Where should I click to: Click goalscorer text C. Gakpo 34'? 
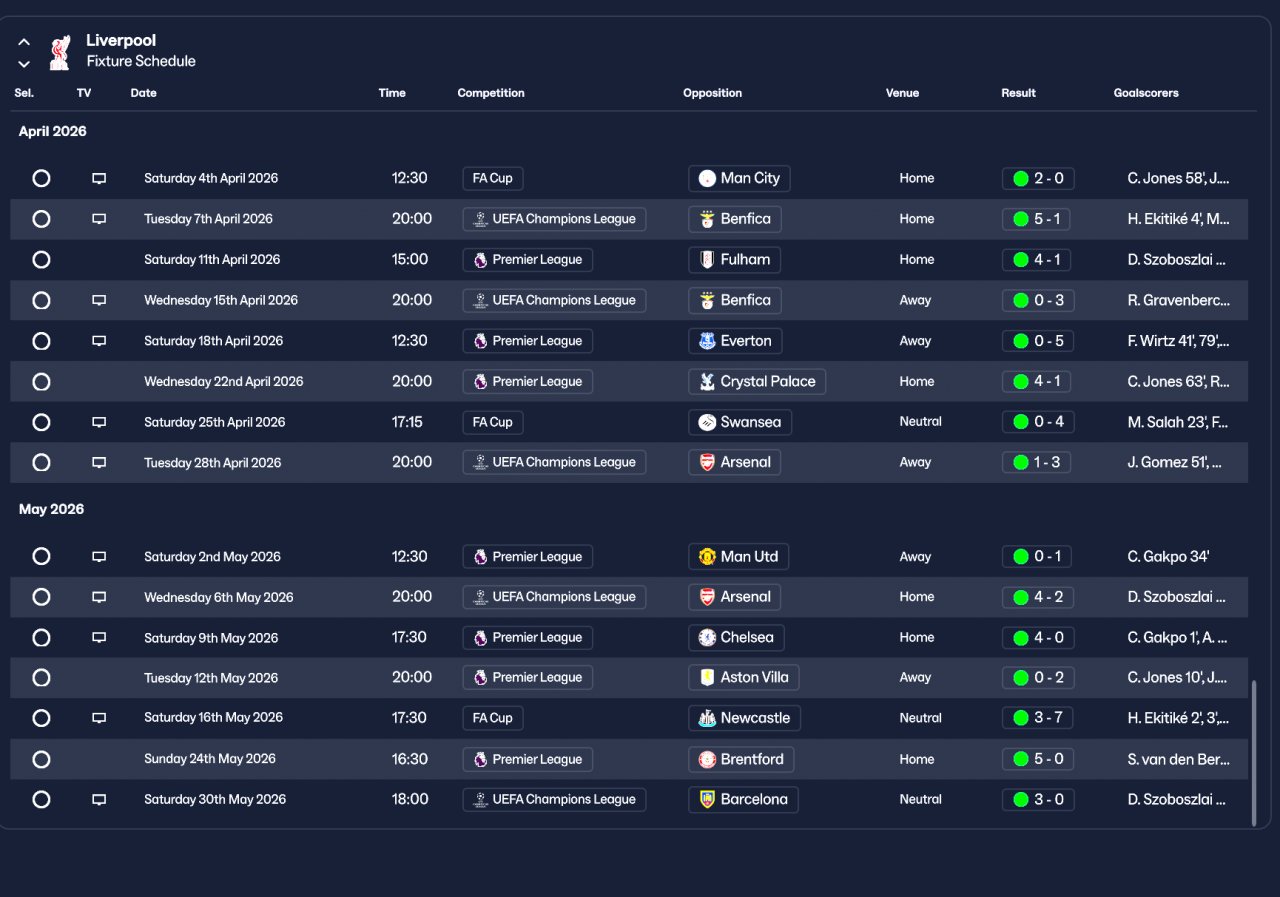(1168, 557)
